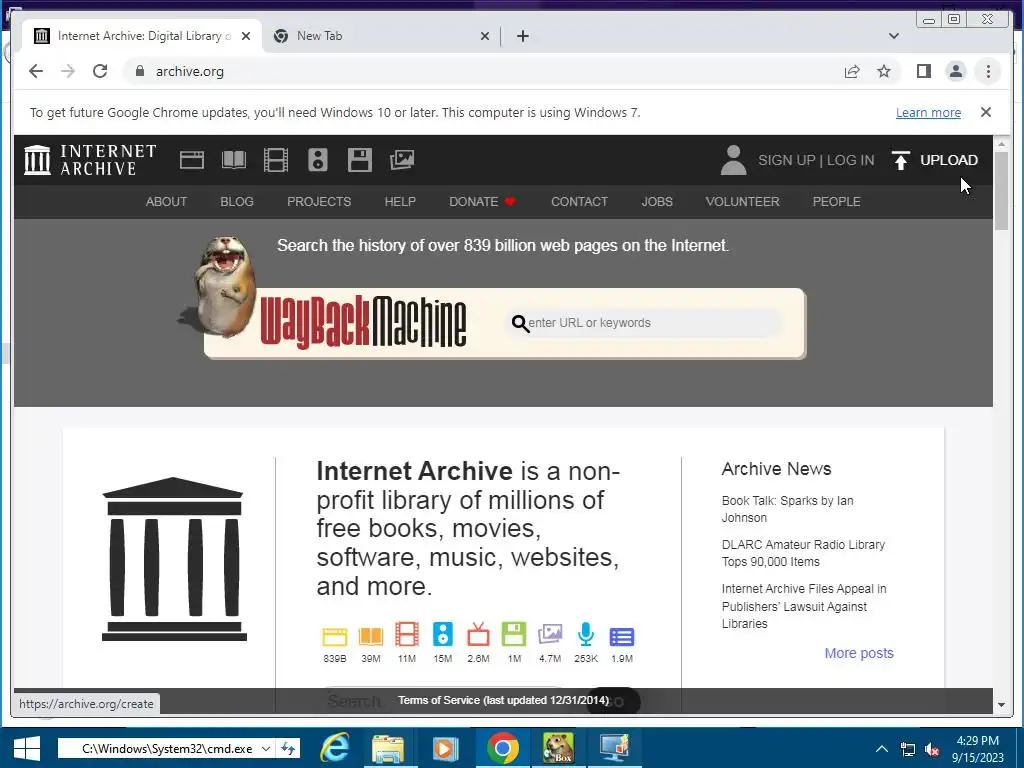Click the browser back arrow

tap(36, 71)
